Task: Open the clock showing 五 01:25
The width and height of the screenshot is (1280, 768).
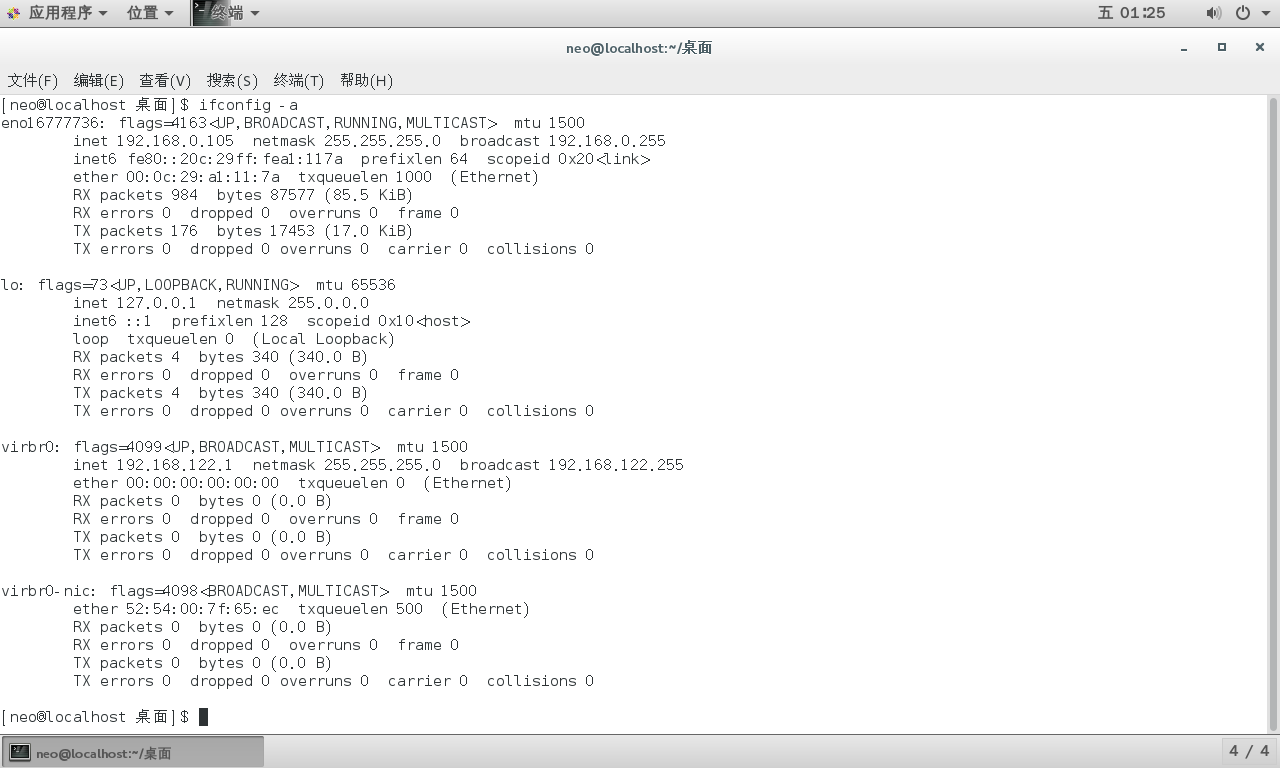Action: 1131,13
